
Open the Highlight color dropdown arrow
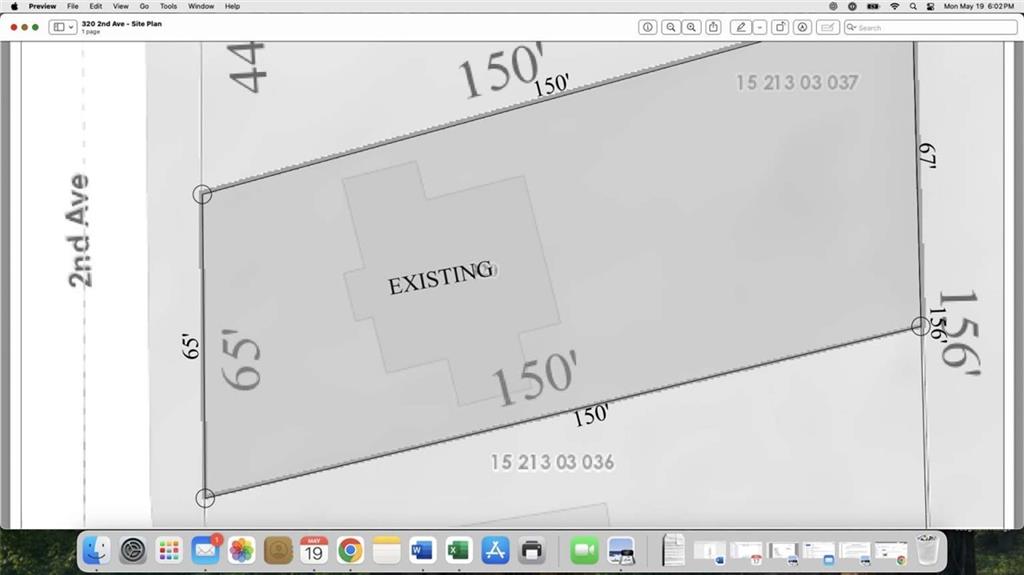click(x=760, y=27)
